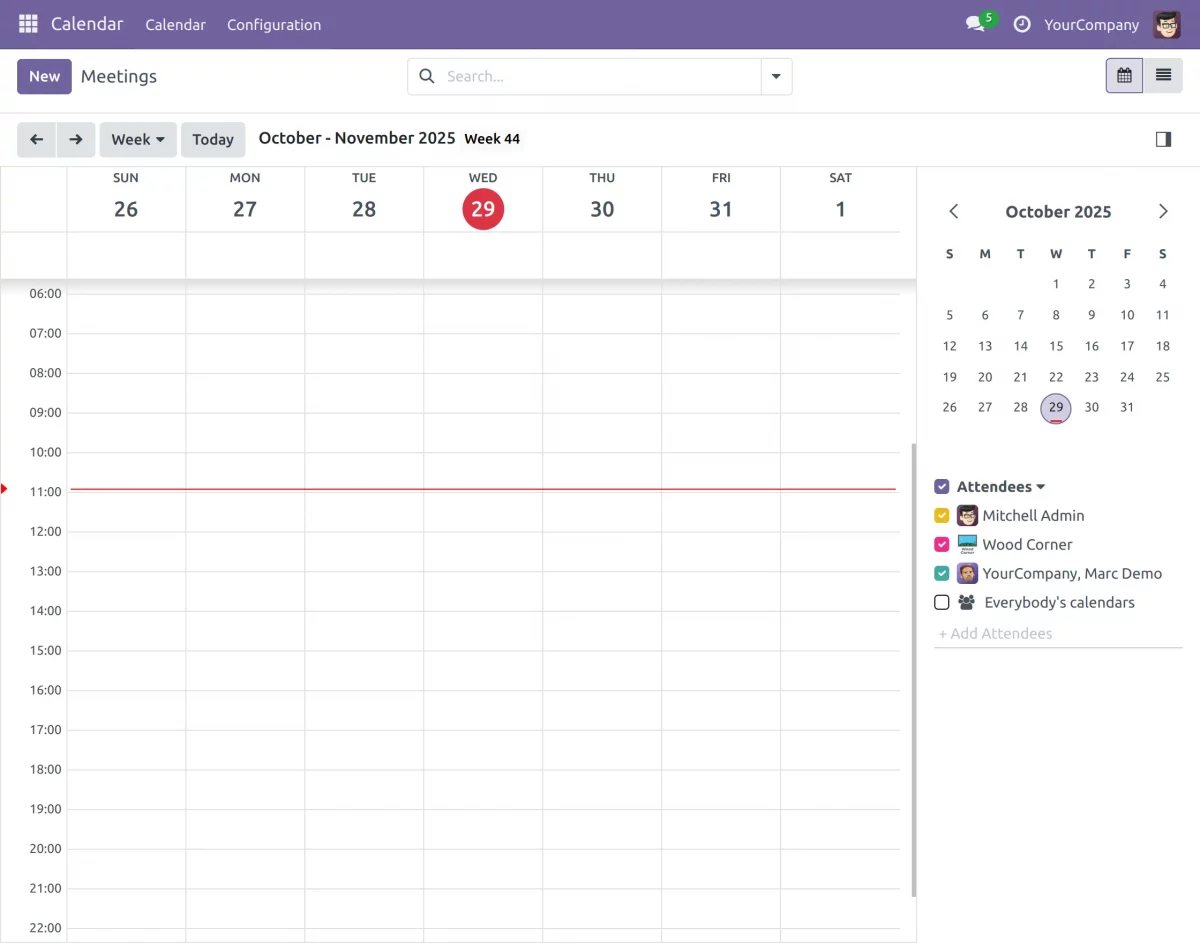Create a meeting with the New button
Image resolution: width=1200 pixels, height=943 pixels.
coord(44,76)
